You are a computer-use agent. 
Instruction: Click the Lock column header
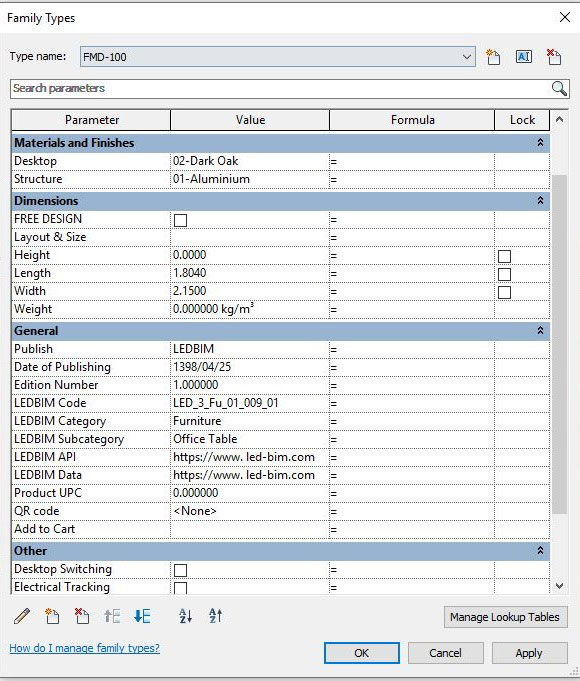coord(522,120)
